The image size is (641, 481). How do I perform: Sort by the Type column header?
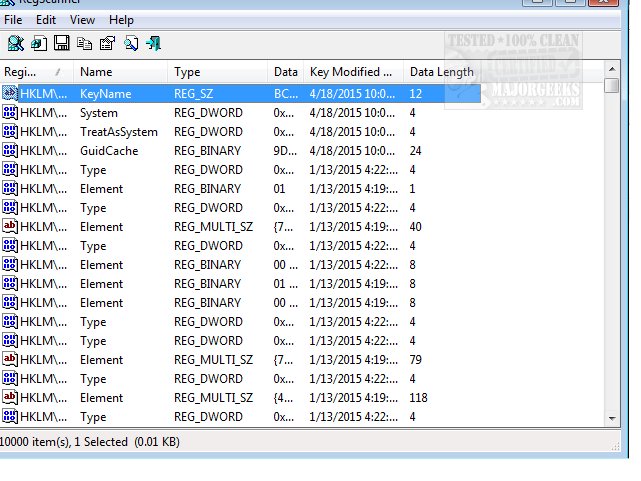coord(217,72)
